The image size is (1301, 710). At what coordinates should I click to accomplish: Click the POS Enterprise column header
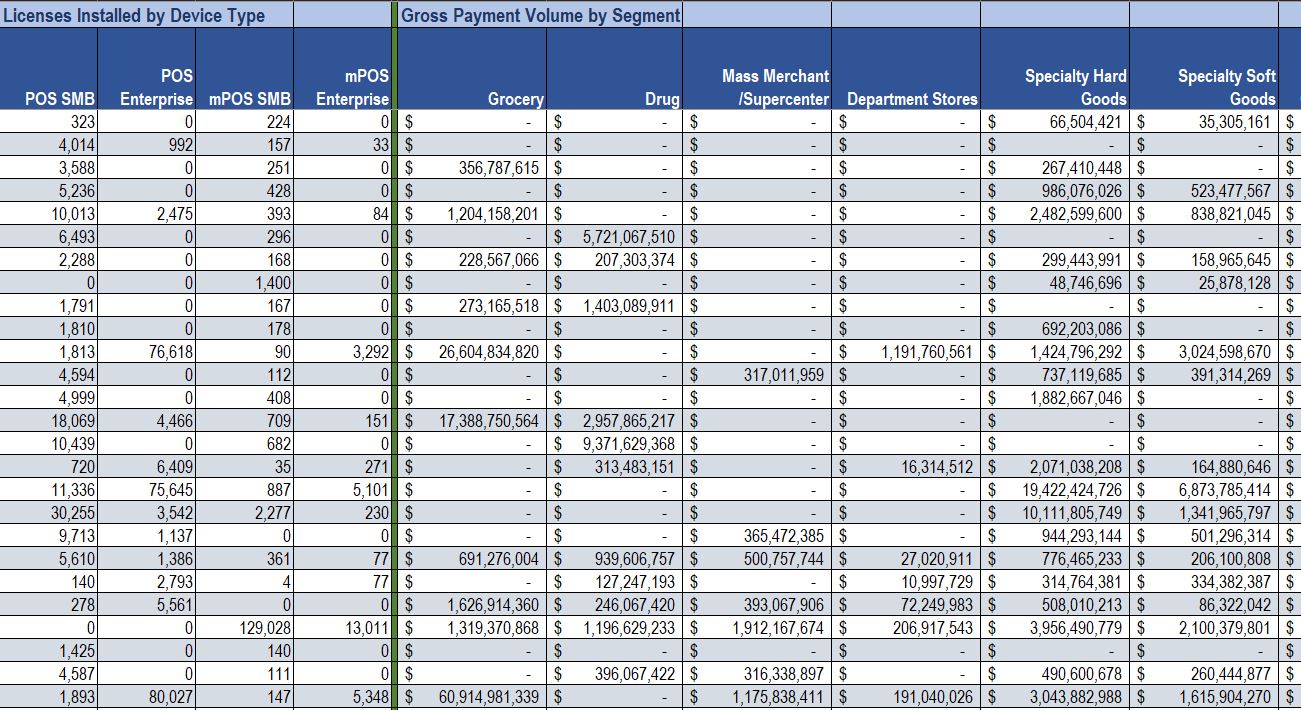[x=156, y=87]
